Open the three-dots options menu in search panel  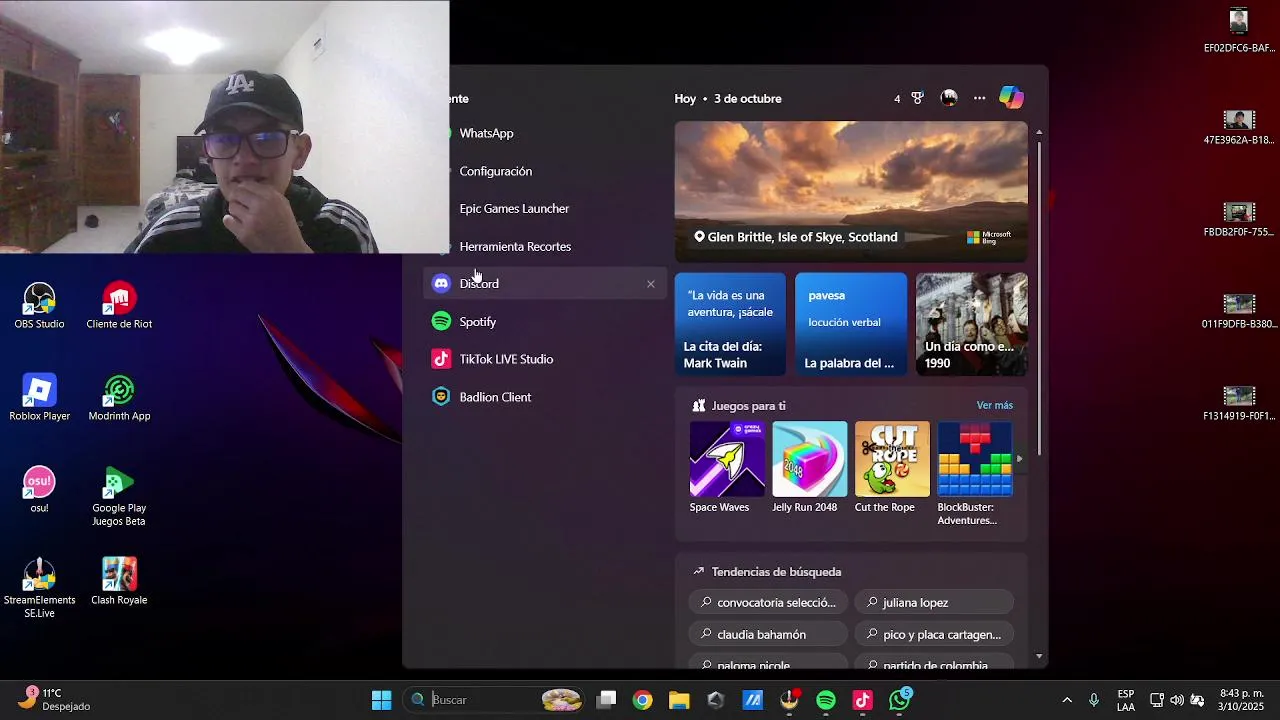pos(979,98)
